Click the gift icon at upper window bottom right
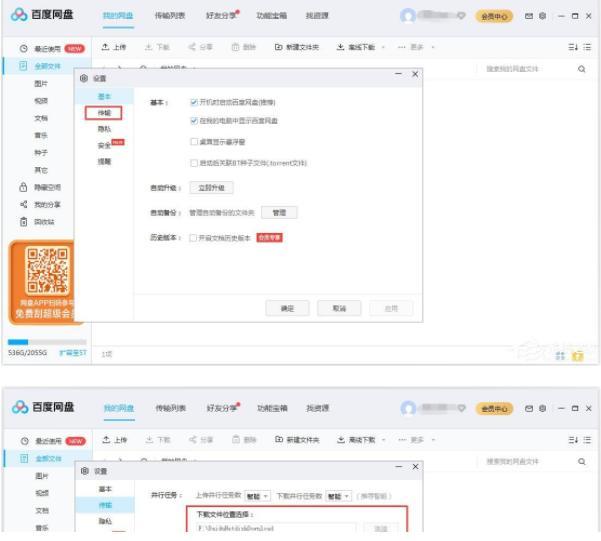Image resolution: width=601 pixels, height=541 pixels. (578, 356)
